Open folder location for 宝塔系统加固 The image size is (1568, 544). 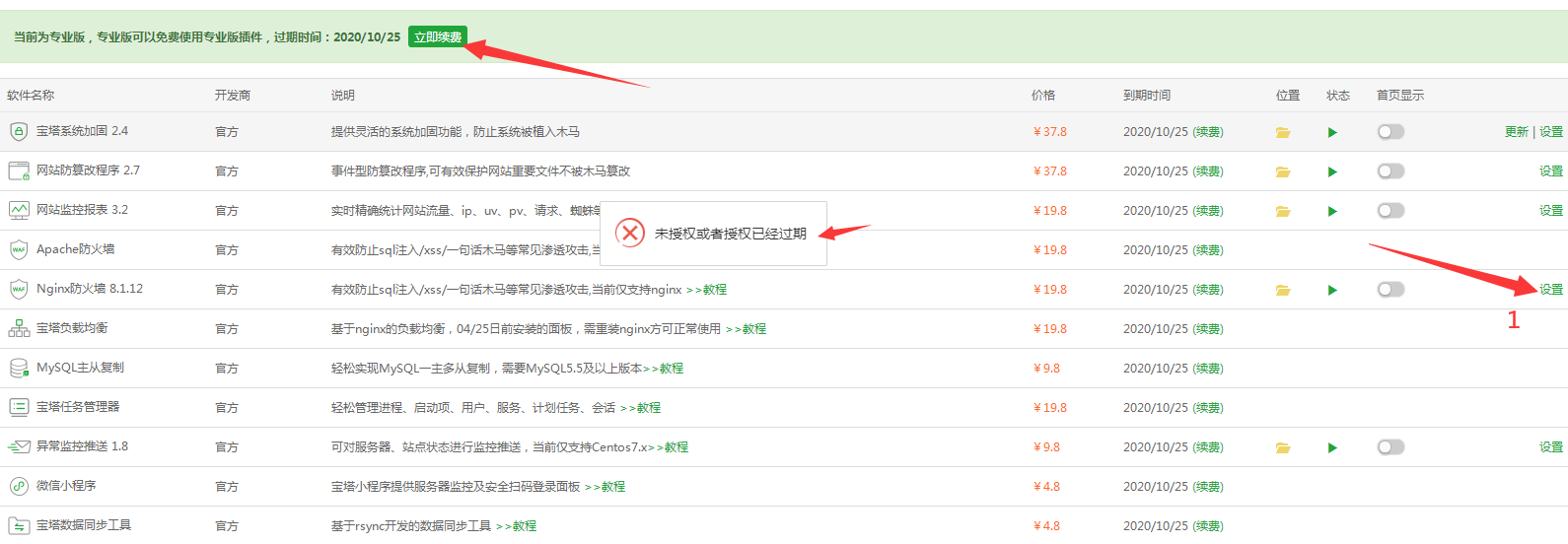coord(1283,132)
